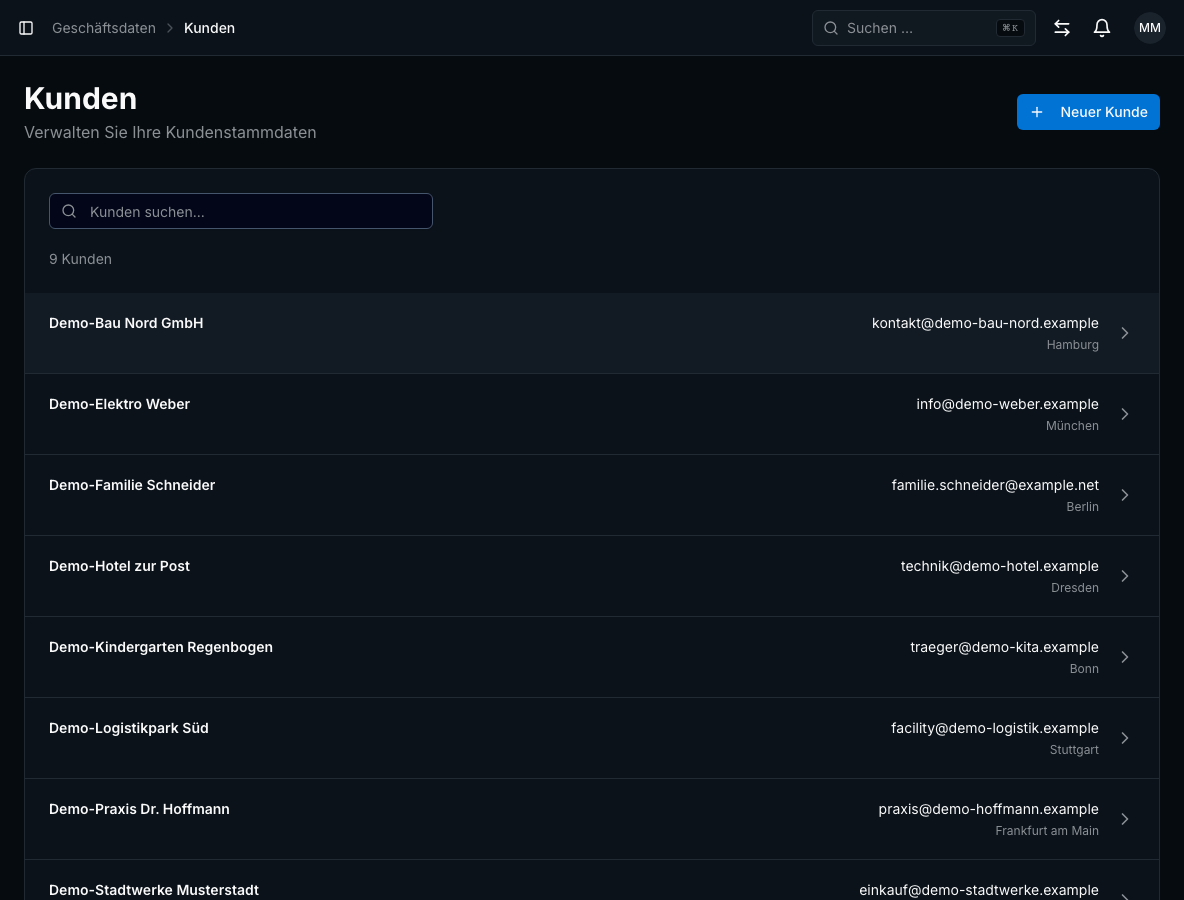Open the Demo-Familie Schneider customer
The width and height of the screenshot is (1184, 900).
point(591,495)
